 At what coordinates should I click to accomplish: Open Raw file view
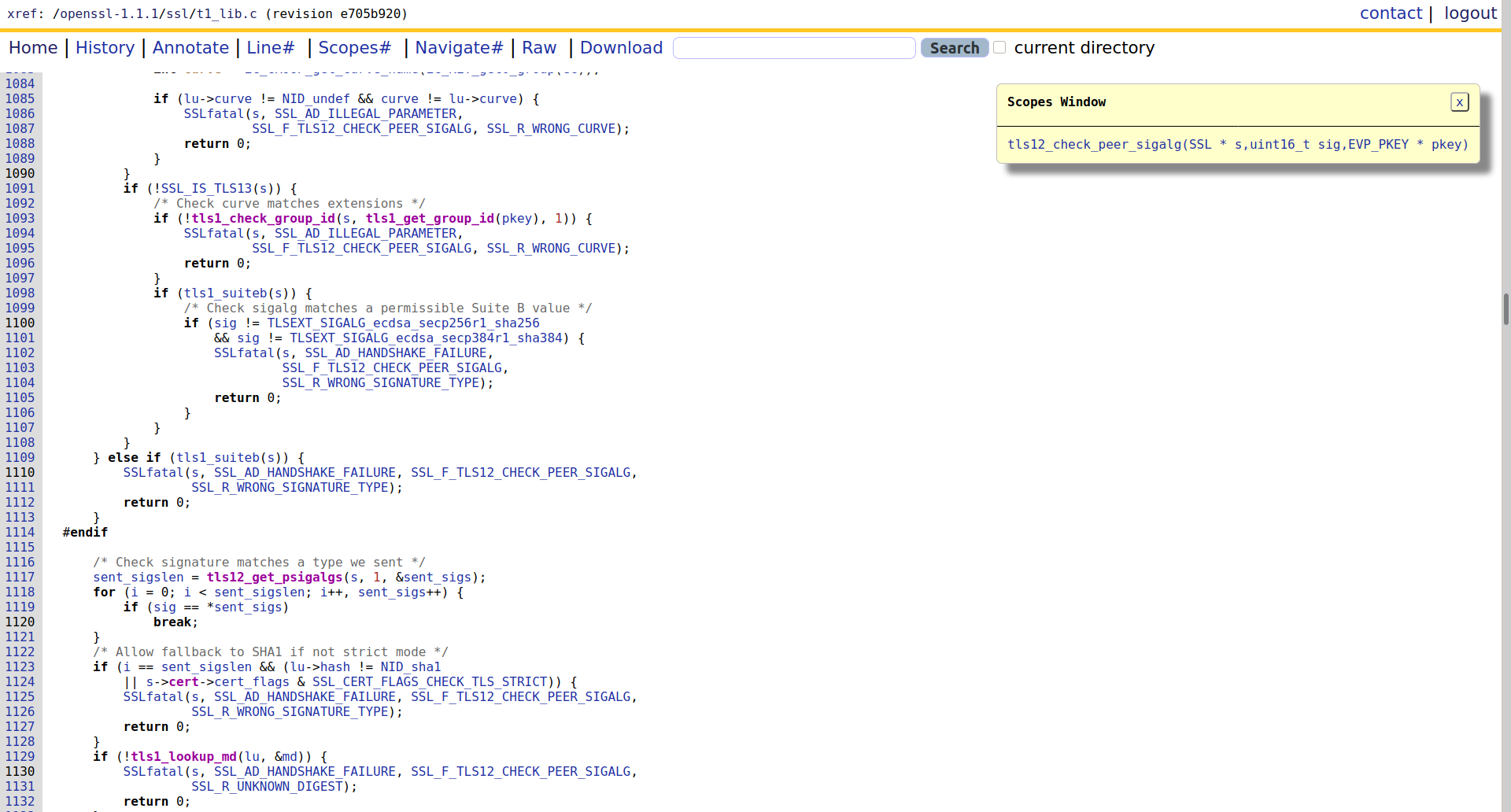coord(539,48)
